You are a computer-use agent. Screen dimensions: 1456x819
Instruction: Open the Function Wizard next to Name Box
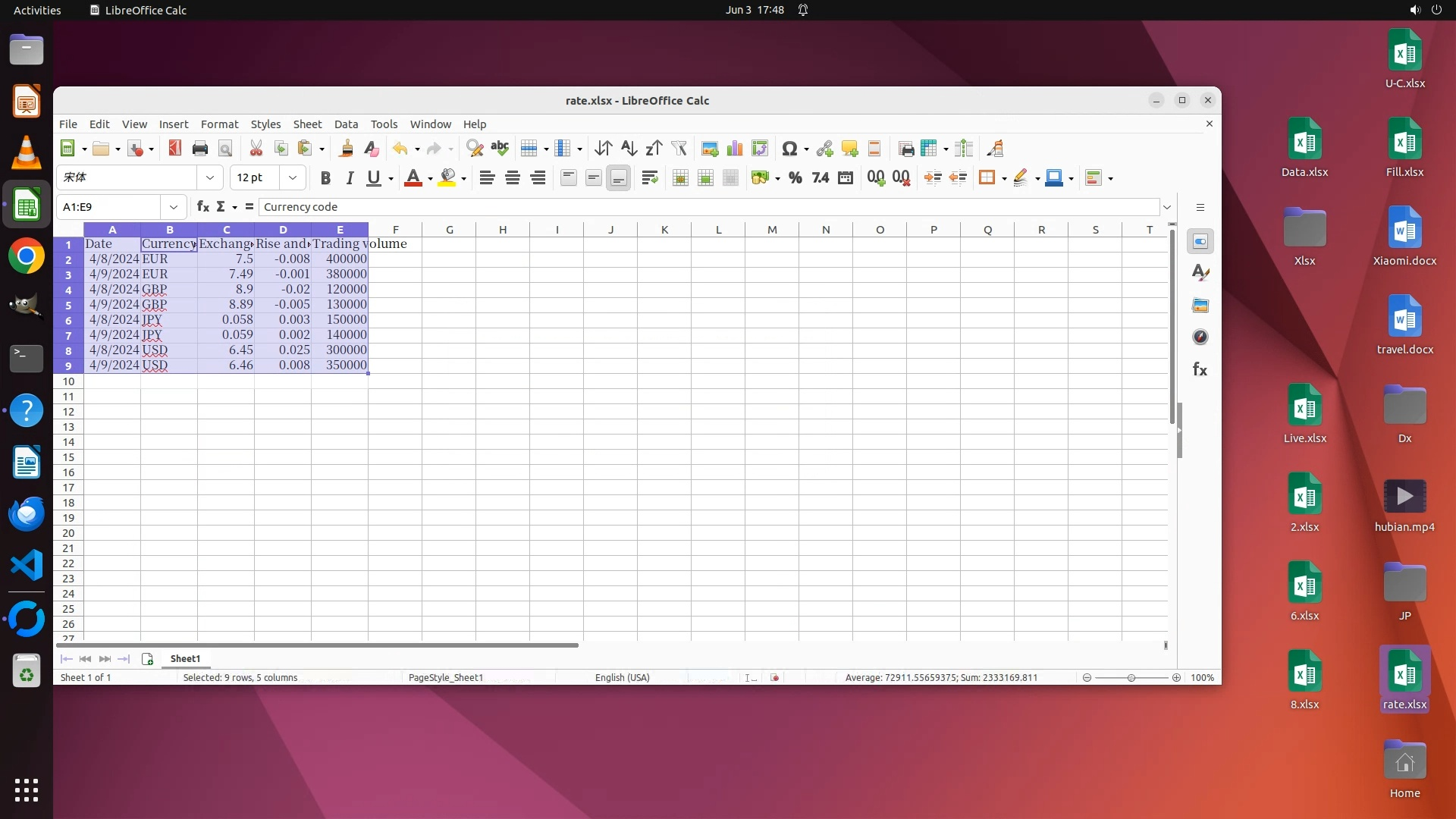click(202, 207)
